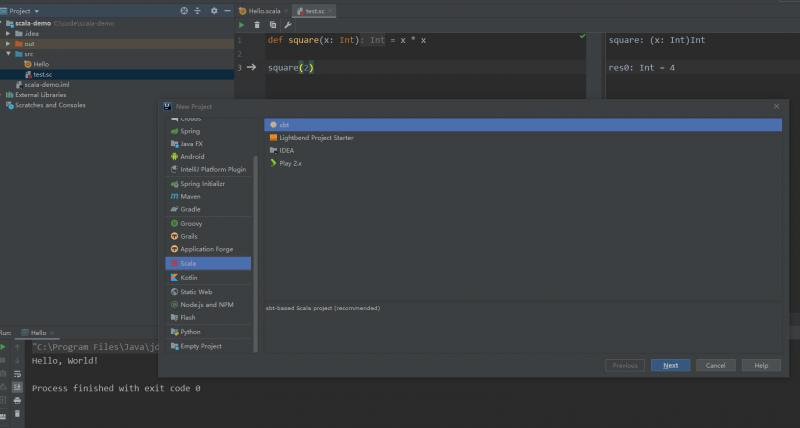Expand the .idea folder

click(x=8, y=34)
